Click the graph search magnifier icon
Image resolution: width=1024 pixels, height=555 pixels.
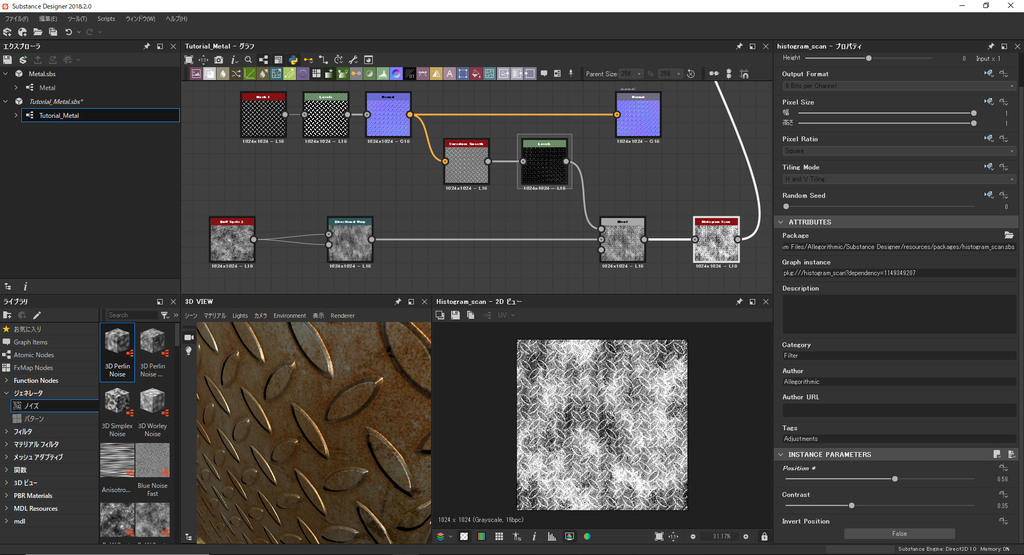(247, 59)
